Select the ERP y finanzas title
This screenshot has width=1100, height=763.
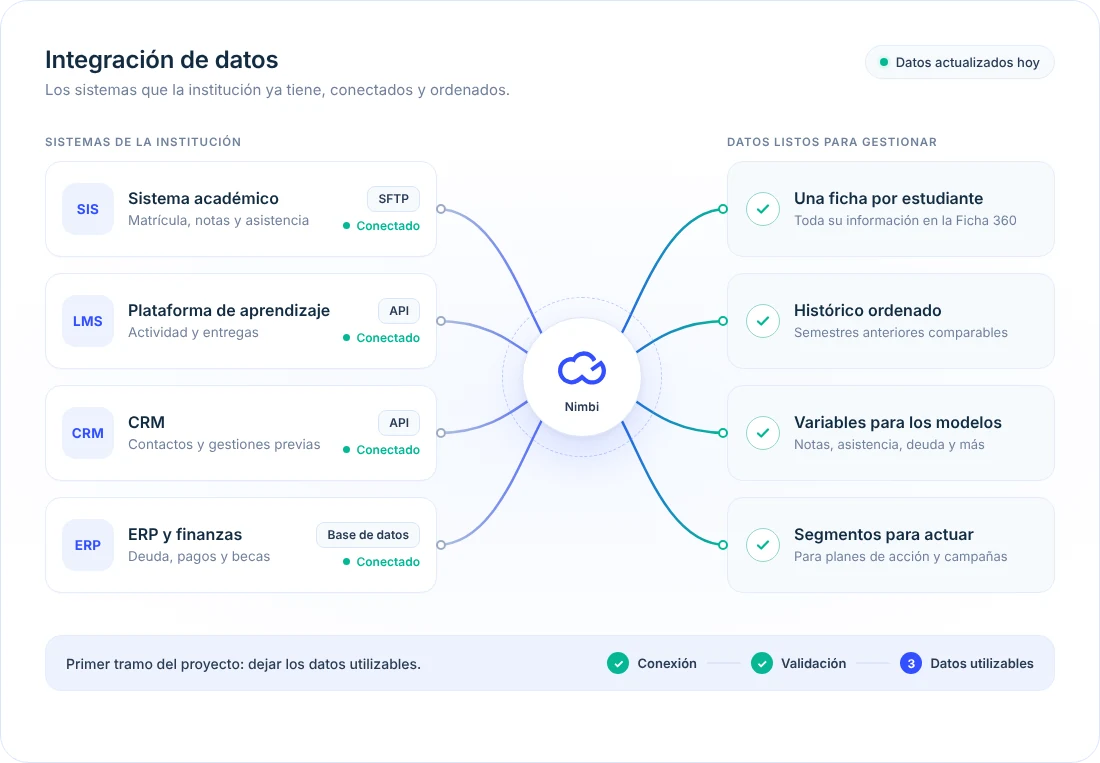[185, 535]
